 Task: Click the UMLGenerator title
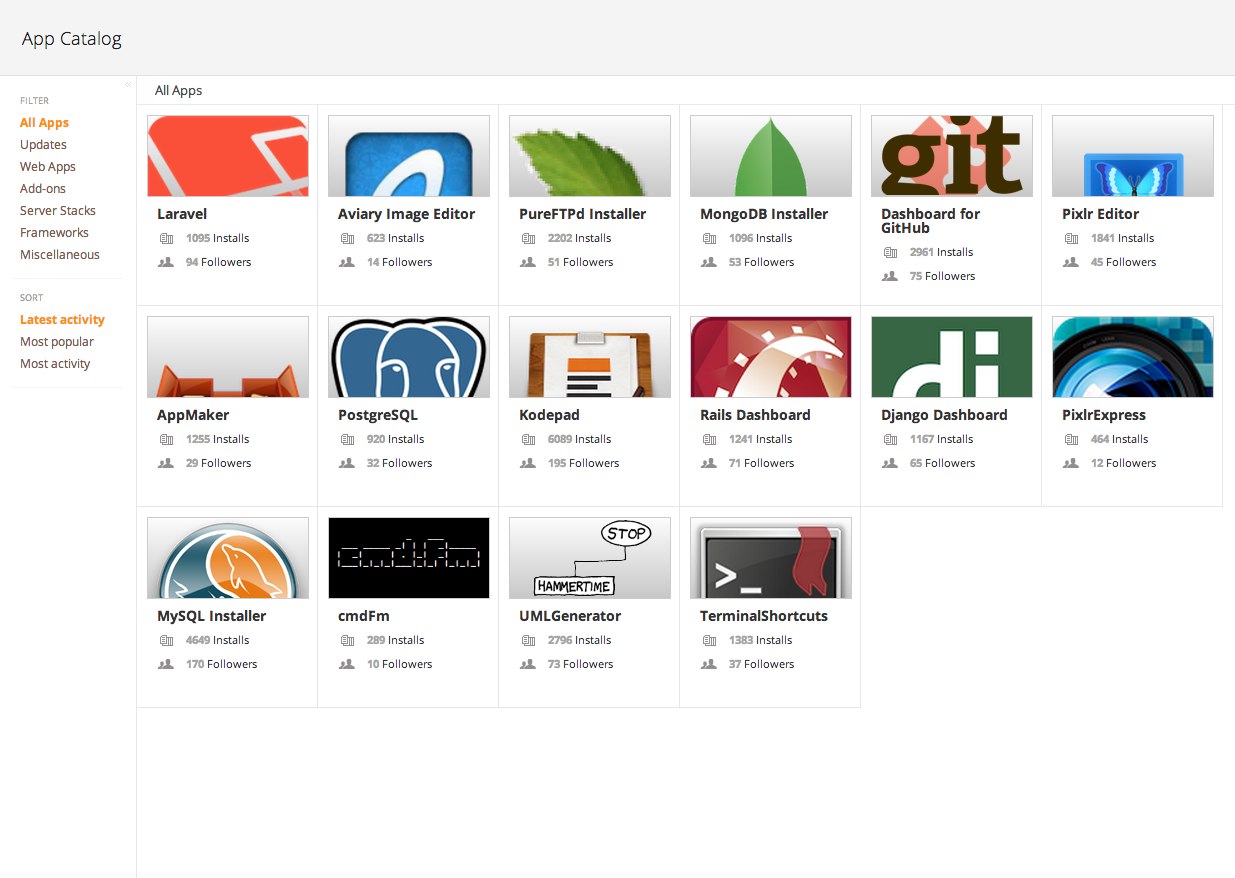click(x=570, y=616)
